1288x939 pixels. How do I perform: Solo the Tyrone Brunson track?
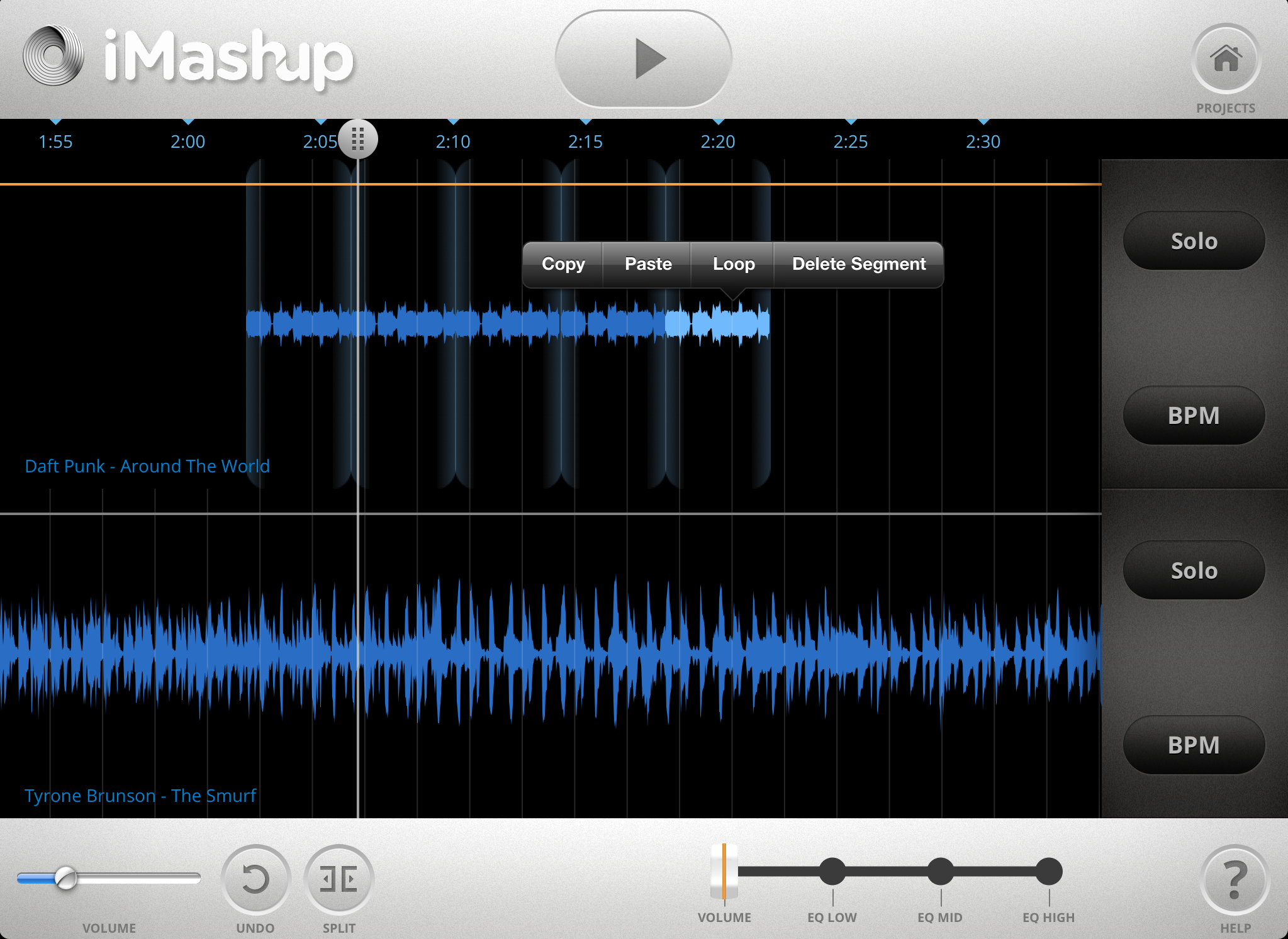1194,570
